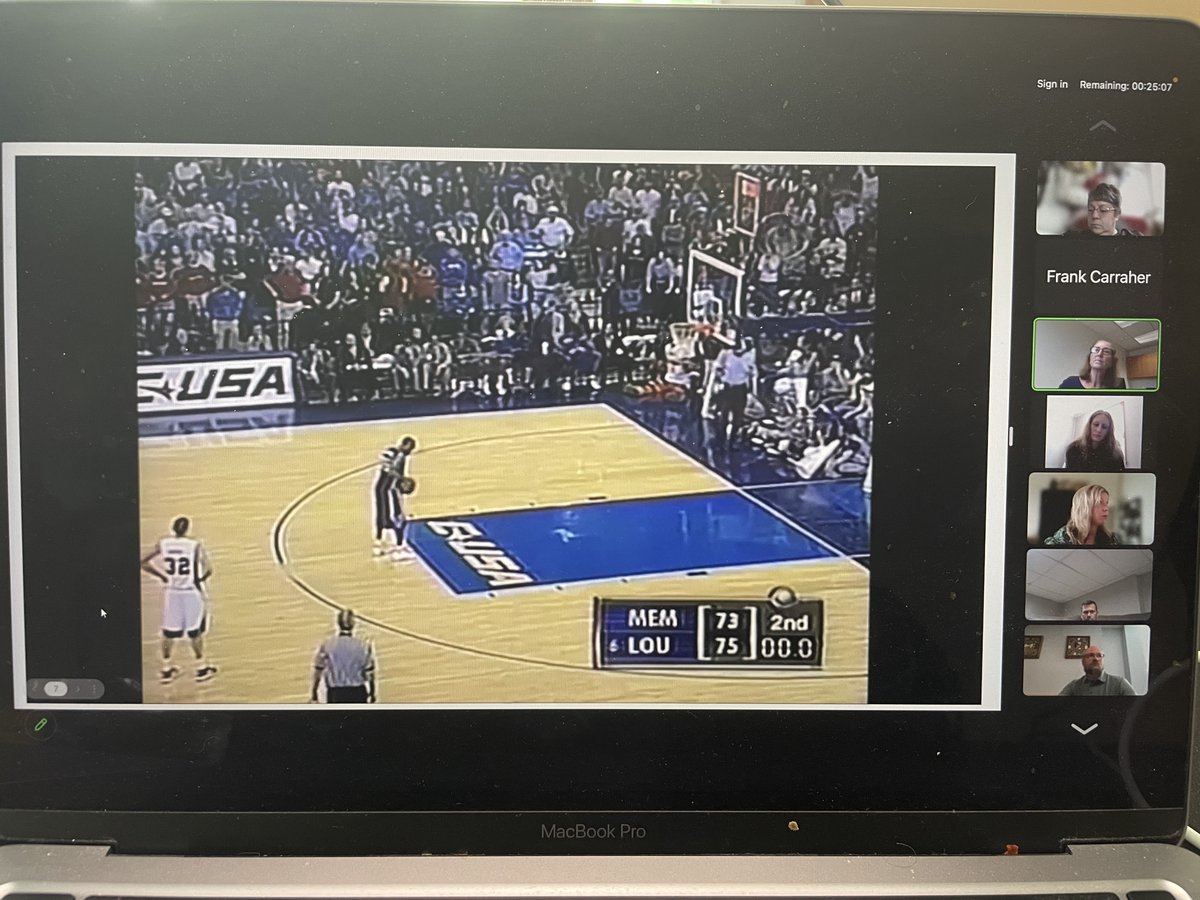Select the thumbnail showing mostly ceiling tiles

coord(1088,585)
